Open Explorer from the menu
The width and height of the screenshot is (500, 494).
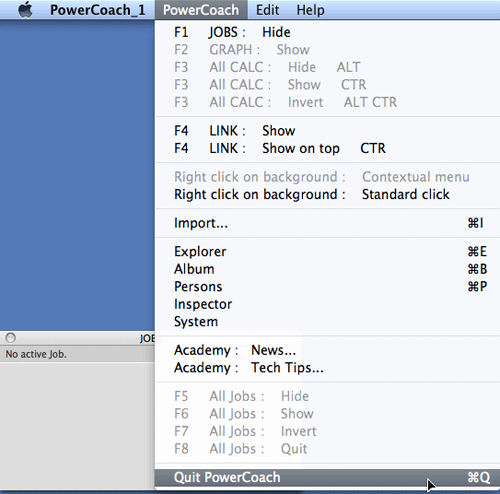(x=327, y=251)
